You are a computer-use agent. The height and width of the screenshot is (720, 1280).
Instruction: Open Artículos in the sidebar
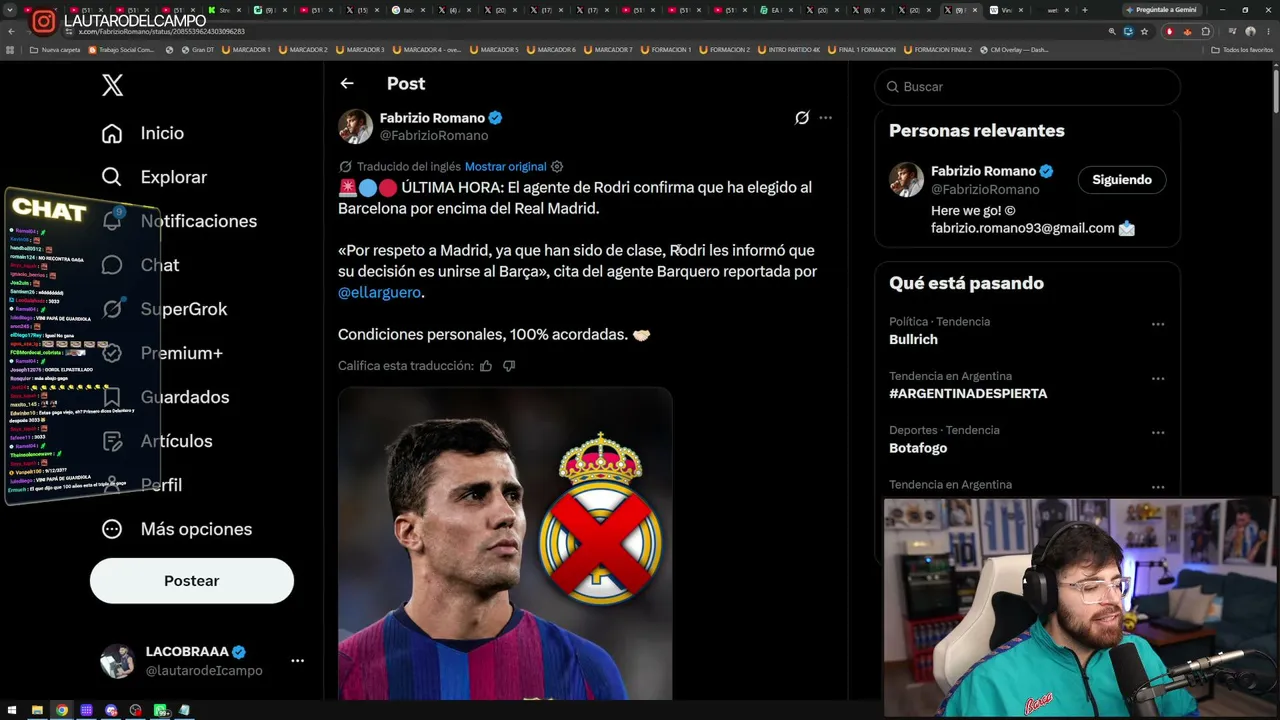pos(157,441)
